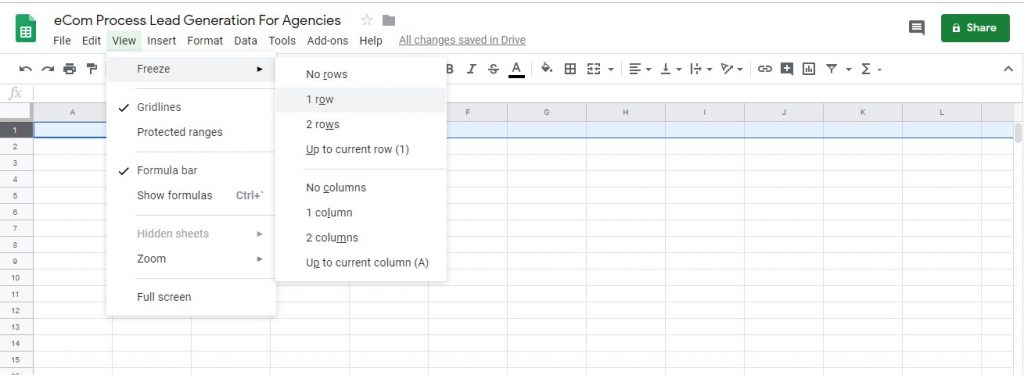Select Show formulas option
Screen dimensions: 1024x375
(x=191, y=195)
